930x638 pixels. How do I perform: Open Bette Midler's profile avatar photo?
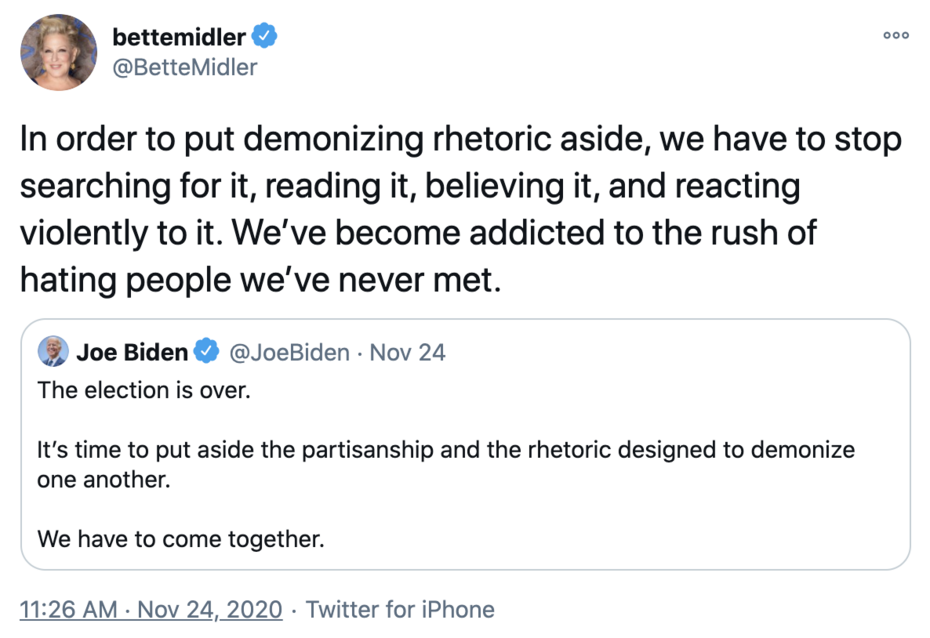tap(59, 52)
